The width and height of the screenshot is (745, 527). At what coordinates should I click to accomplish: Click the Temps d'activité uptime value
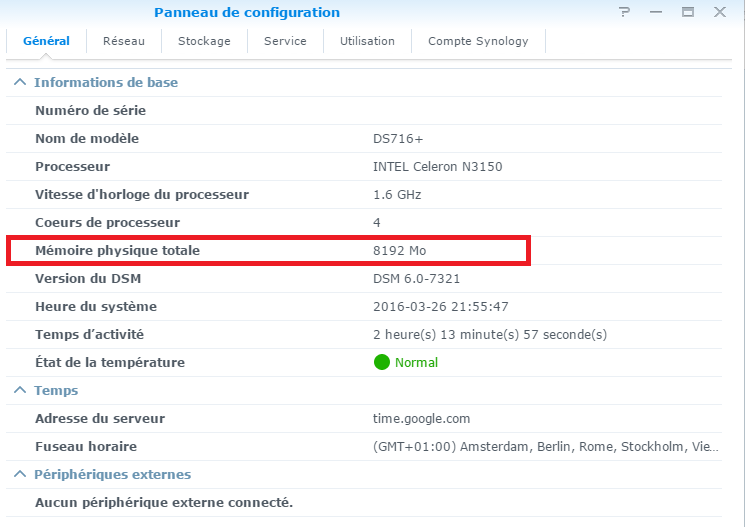[x=489, y=334]
